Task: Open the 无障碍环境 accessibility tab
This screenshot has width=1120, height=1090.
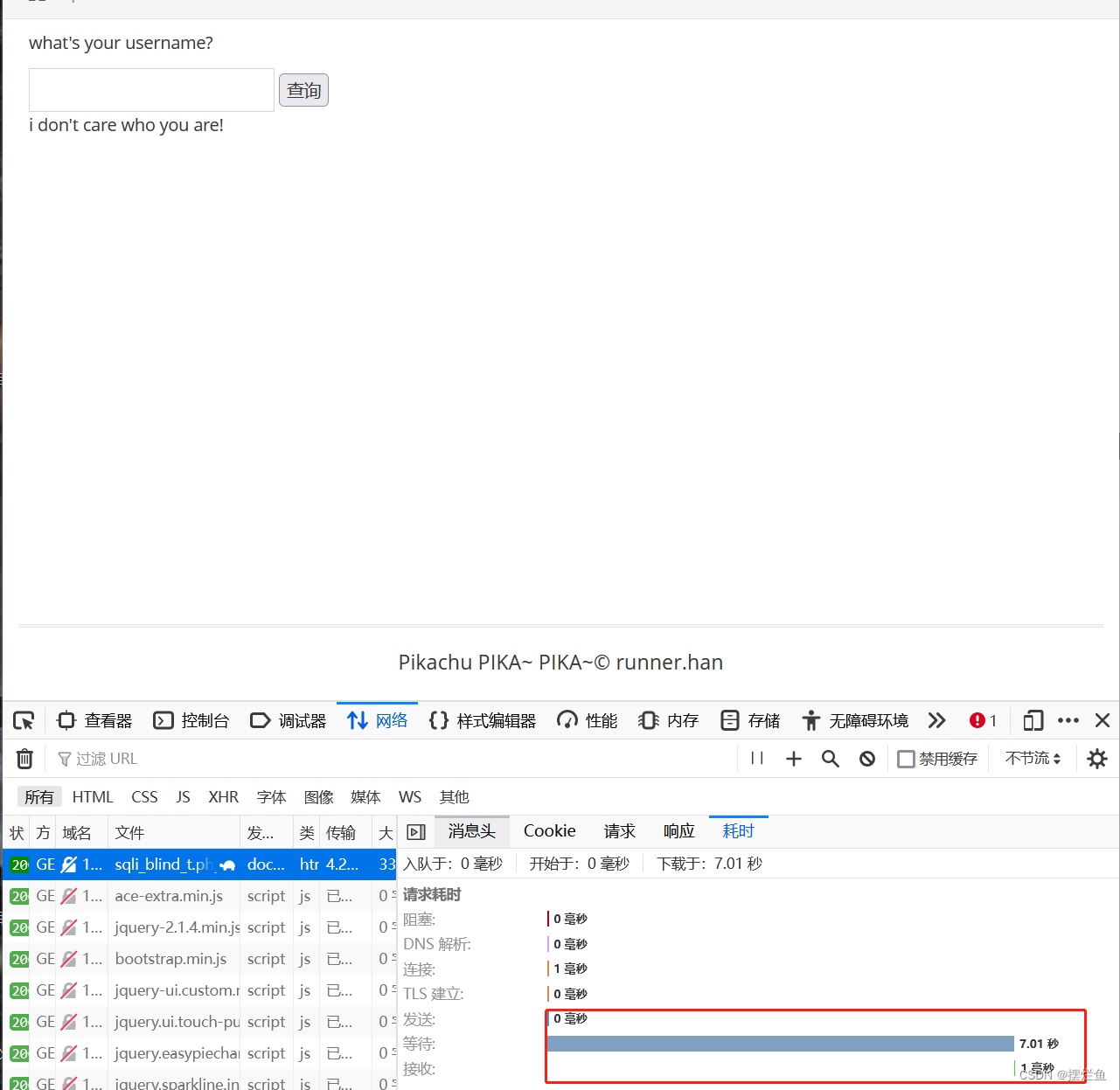Action: pyautogui.click(x=855, y=720)
